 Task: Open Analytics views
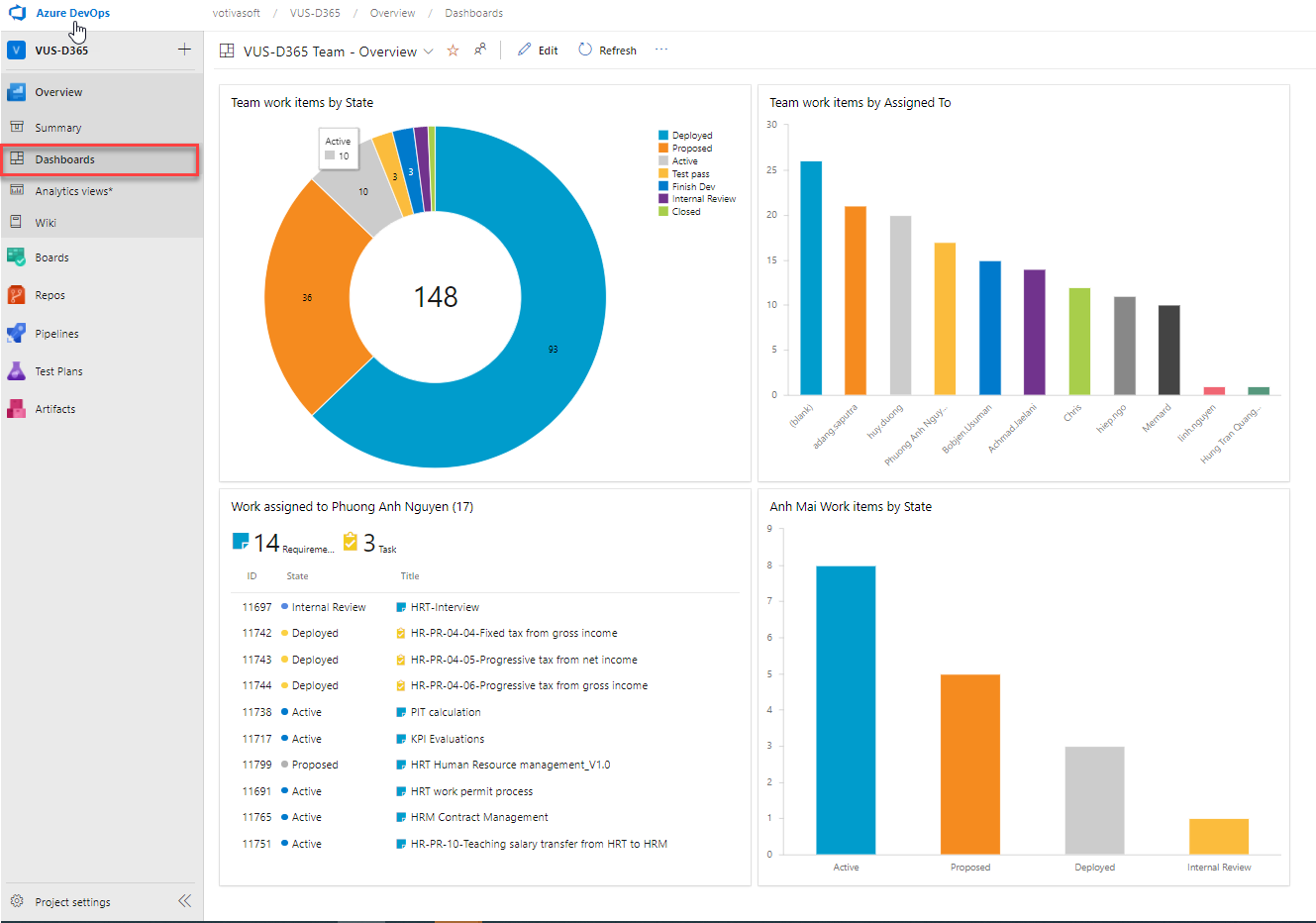pos(73,191)
